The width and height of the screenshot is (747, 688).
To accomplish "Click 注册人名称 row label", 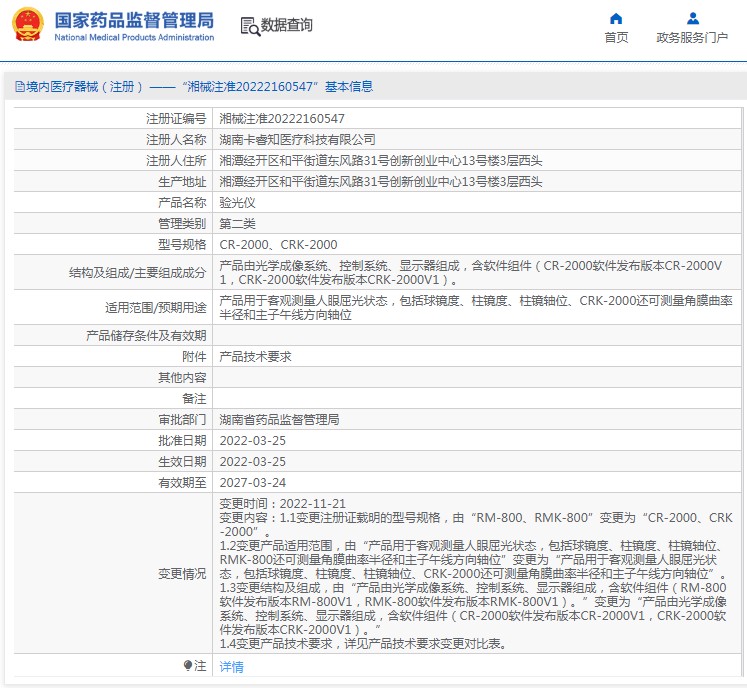I will [x=176, y=140].
